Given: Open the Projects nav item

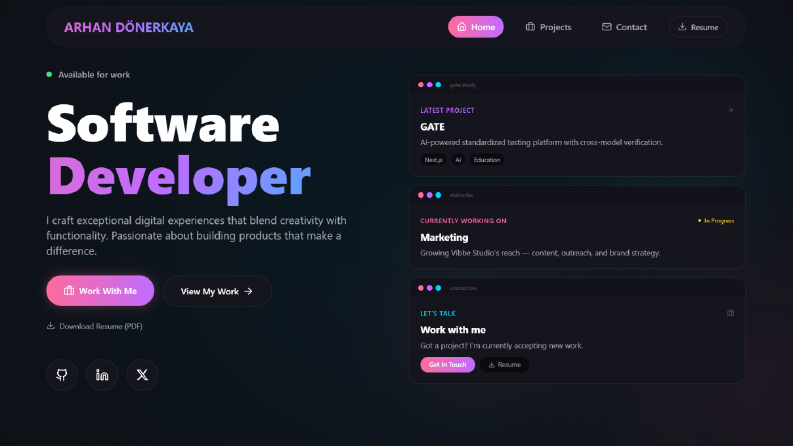Looking at the screenshot, I should tap(548, 27).
